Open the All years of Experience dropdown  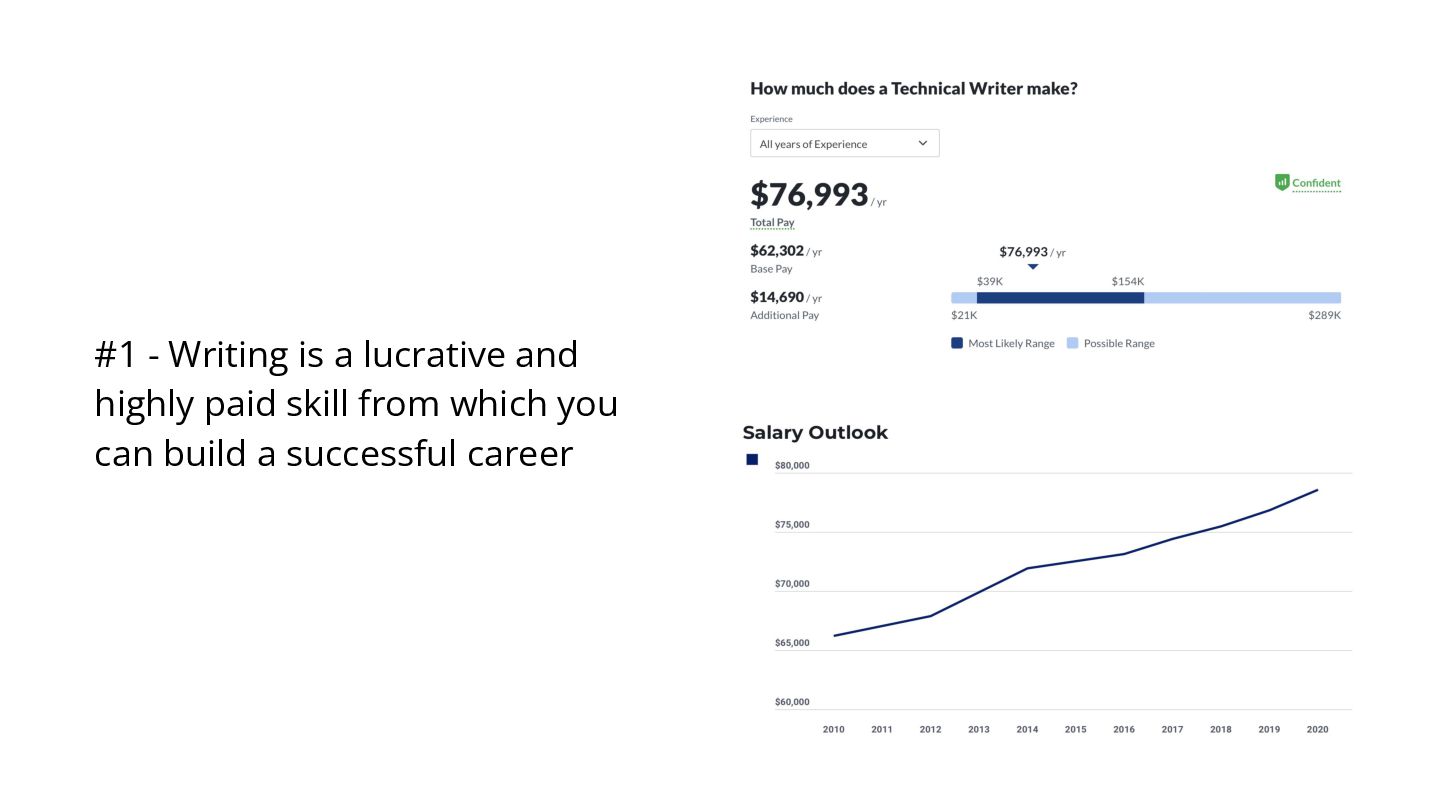[845, 143]
